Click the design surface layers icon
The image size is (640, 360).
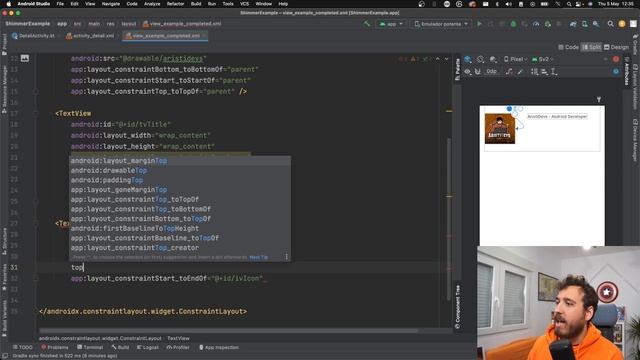point(468,60)
